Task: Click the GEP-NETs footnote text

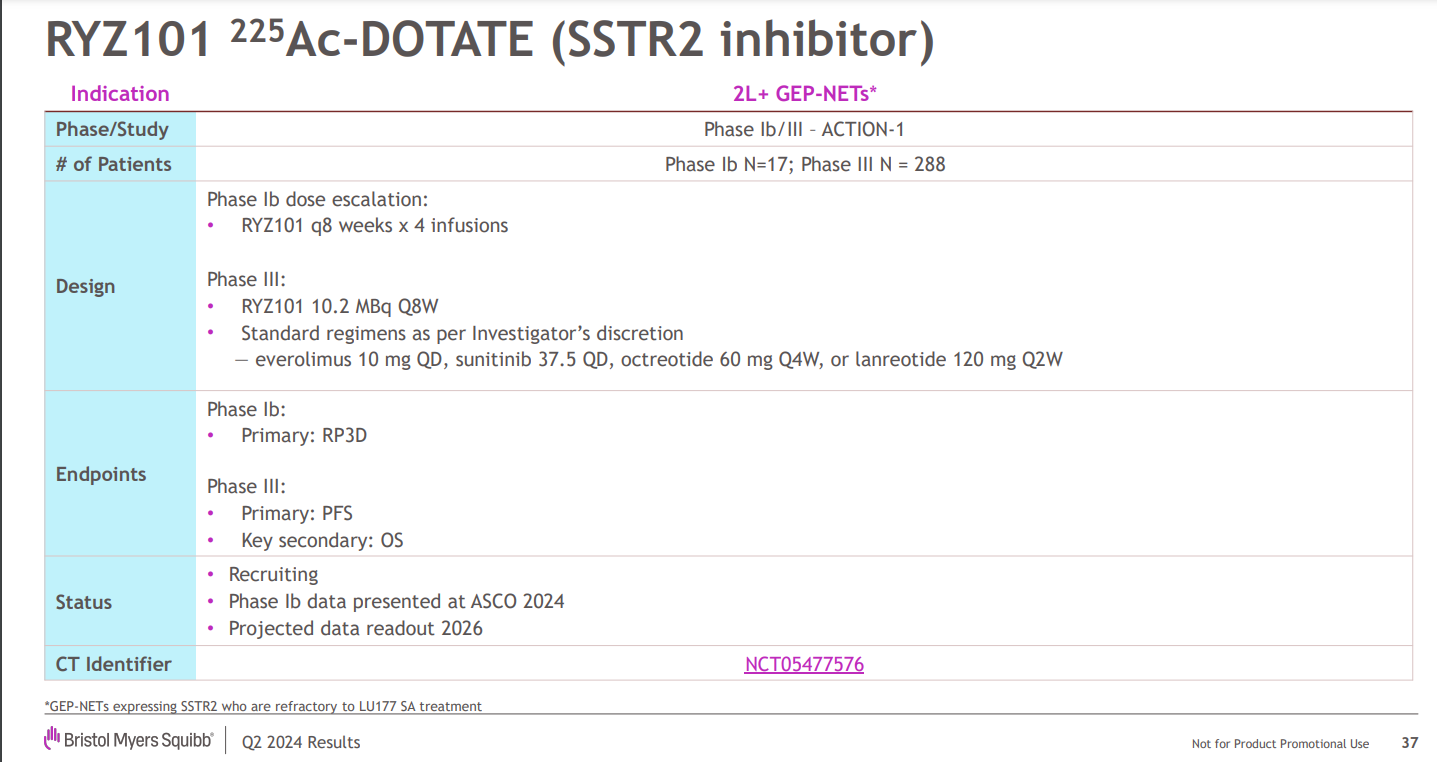Action: tap(263, 706)
